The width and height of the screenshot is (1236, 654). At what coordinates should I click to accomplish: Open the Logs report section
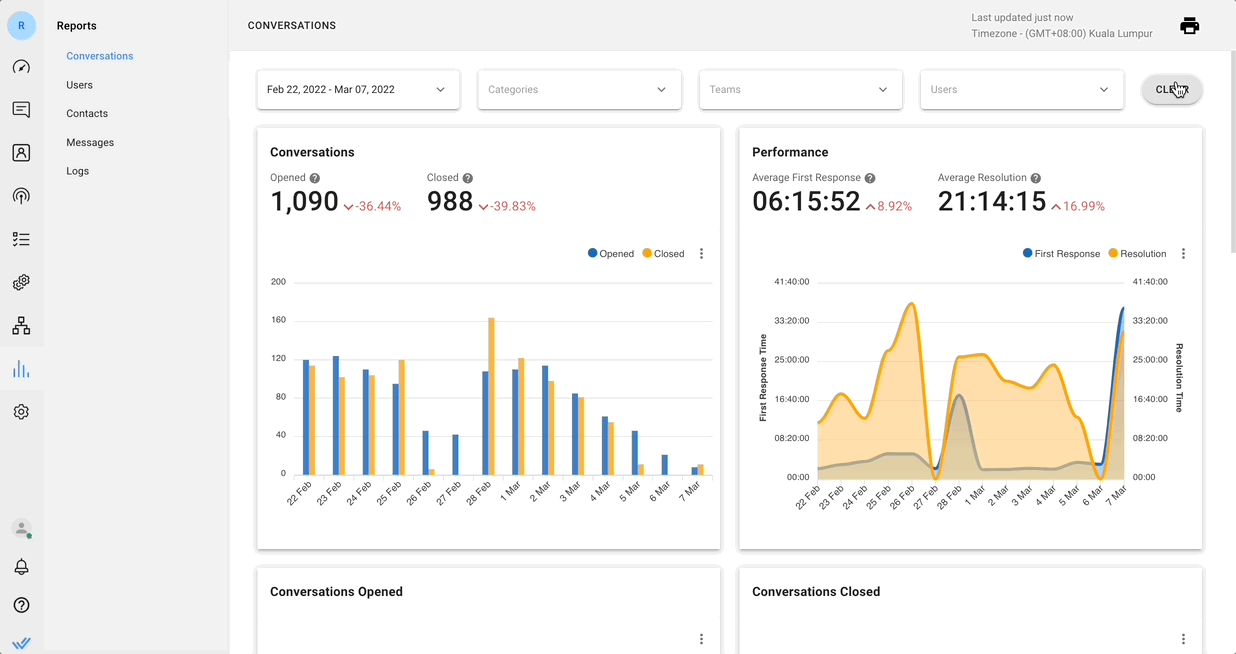pyautogui.click(x=77, y=170)
